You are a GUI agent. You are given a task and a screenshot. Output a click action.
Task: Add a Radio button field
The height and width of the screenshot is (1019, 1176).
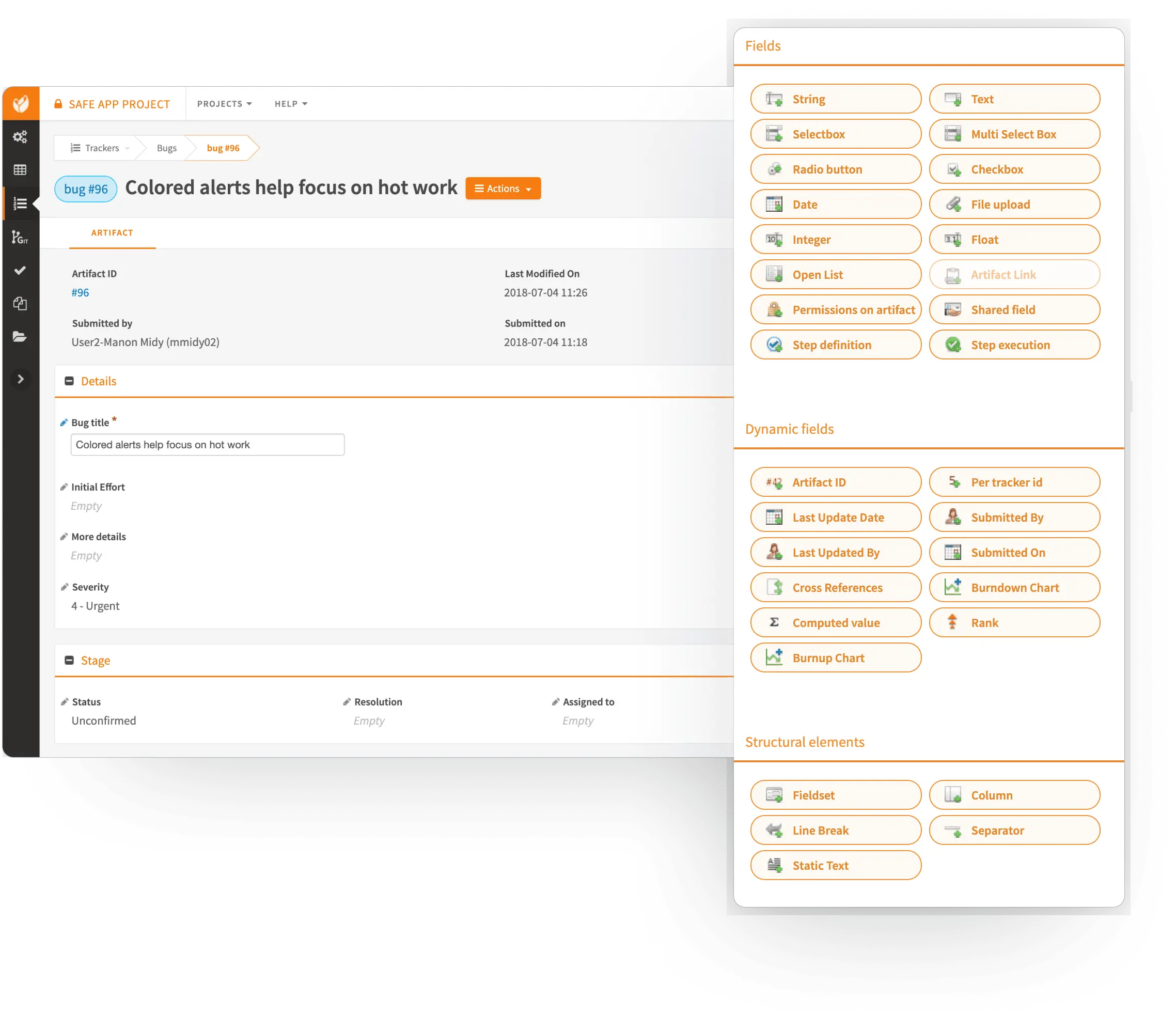pos(836,169)
